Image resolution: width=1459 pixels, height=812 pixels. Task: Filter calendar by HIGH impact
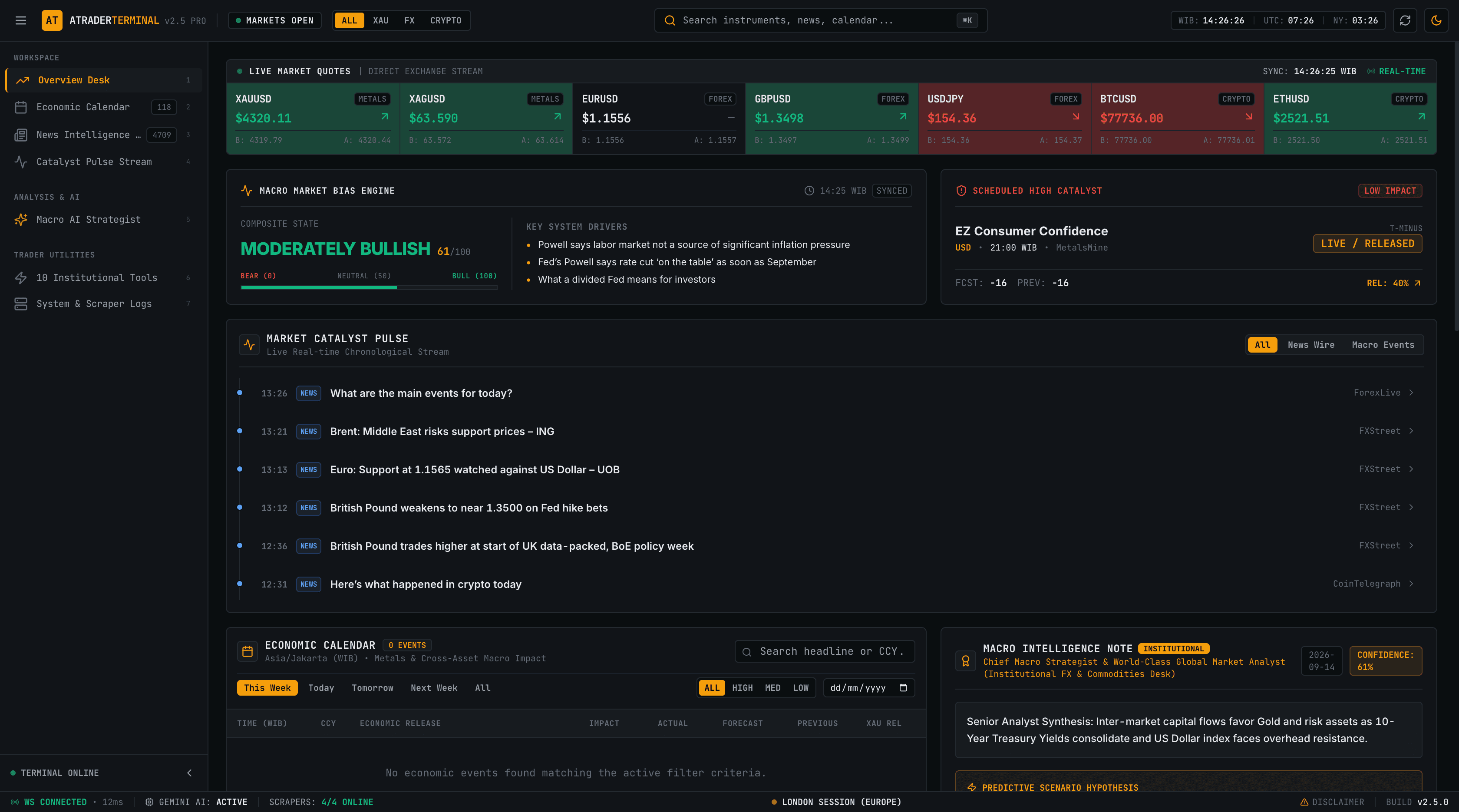(x=743, y=688)
